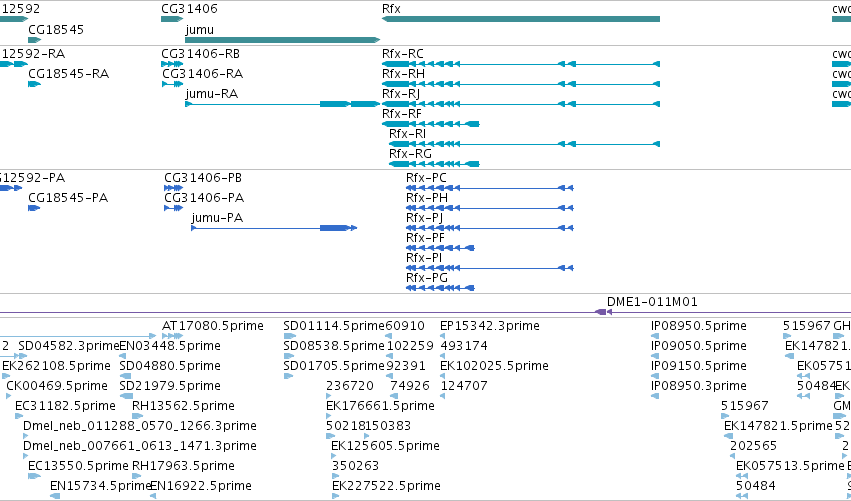Click the AT17080.5prime EST label
The width and height of the screenshot is (851, 501).
213,326
